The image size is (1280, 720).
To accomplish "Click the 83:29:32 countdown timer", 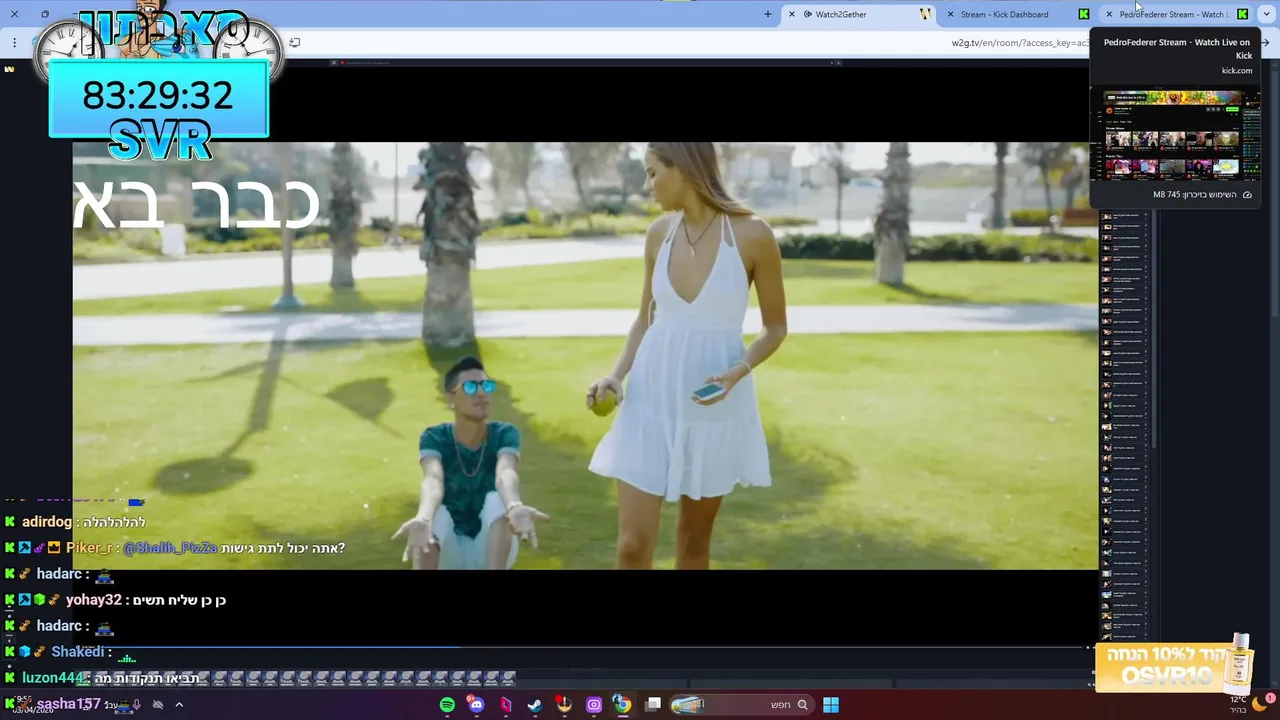I will point(158,96).
